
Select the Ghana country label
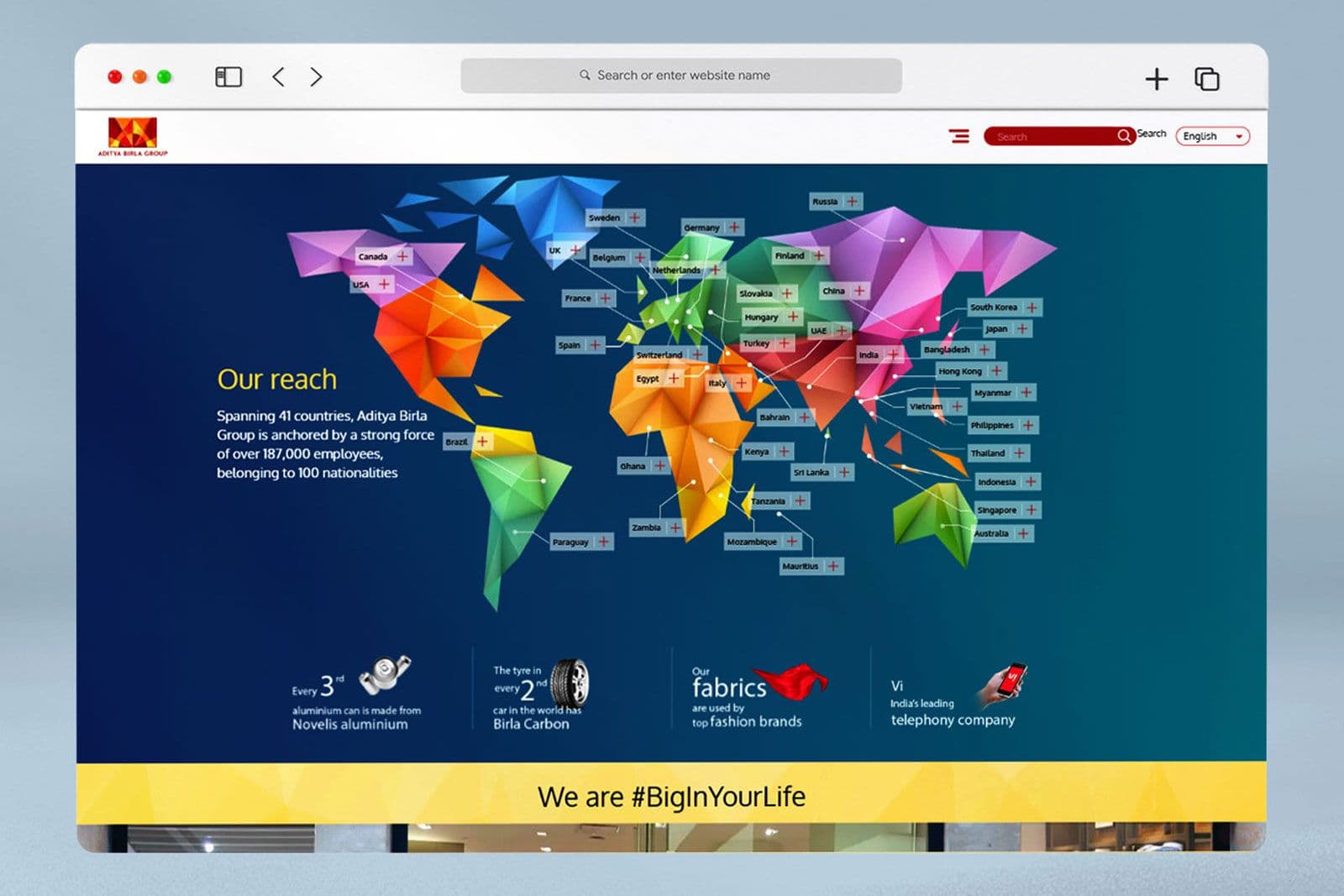point(633,466)
